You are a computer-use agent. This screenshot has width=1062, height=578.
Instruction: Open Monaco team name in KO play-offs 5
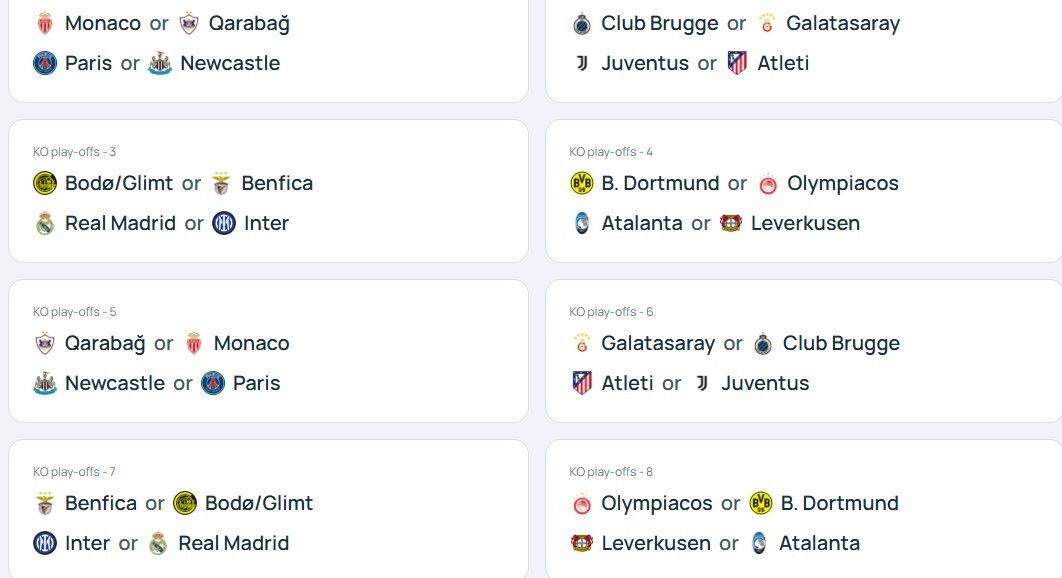[251, 343]
